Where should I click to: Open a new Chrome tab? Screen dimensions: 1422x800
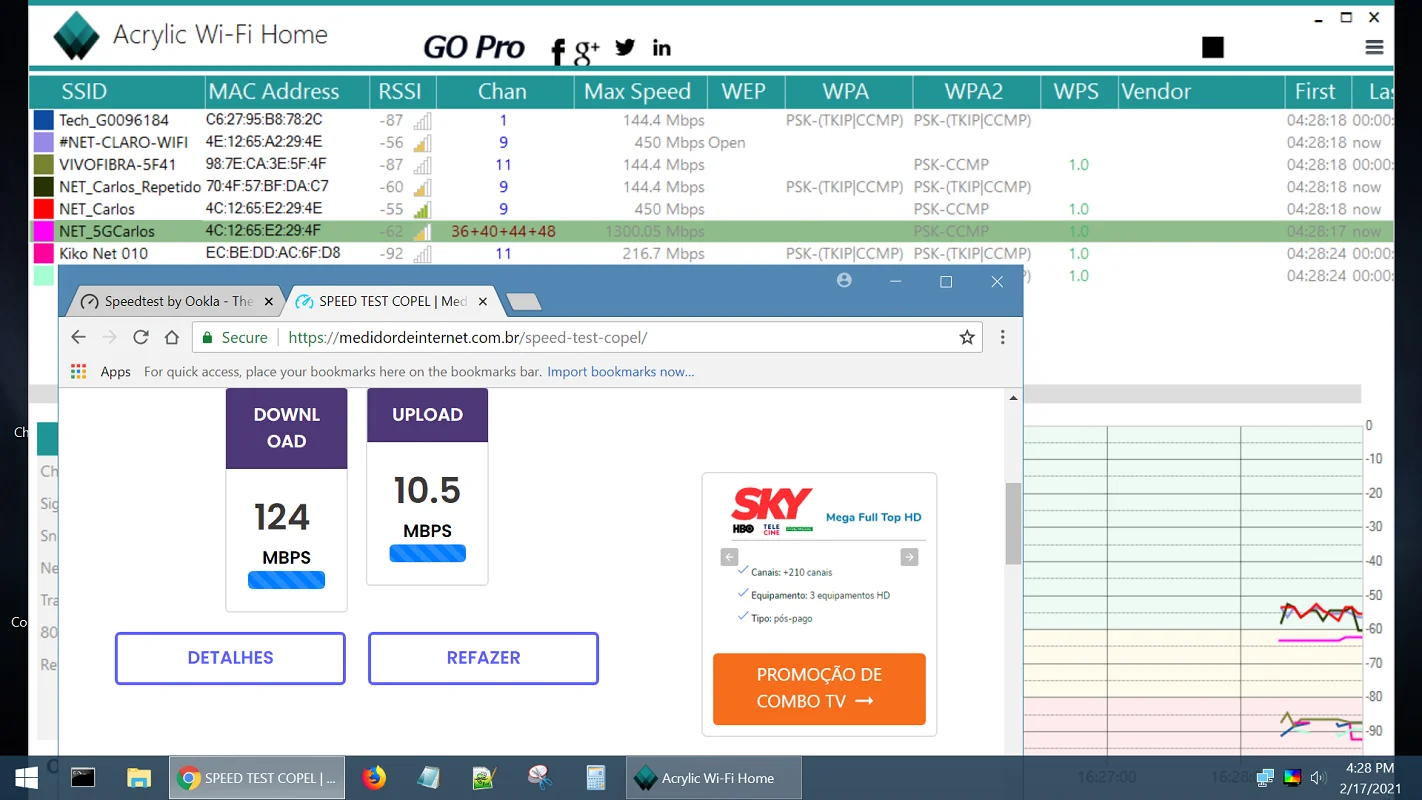pyautogui.click(x=524, y=302)
